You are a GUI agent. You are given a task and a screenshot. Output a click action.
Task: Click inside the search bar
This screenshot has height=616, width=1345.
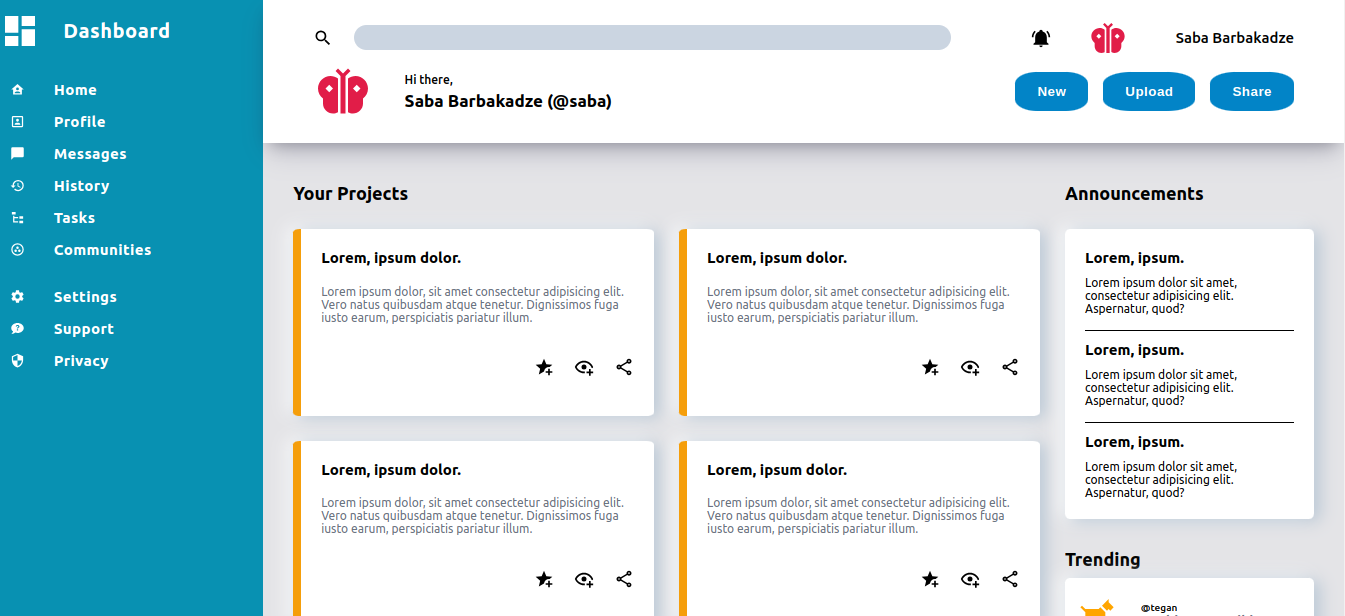pos(652,37)
